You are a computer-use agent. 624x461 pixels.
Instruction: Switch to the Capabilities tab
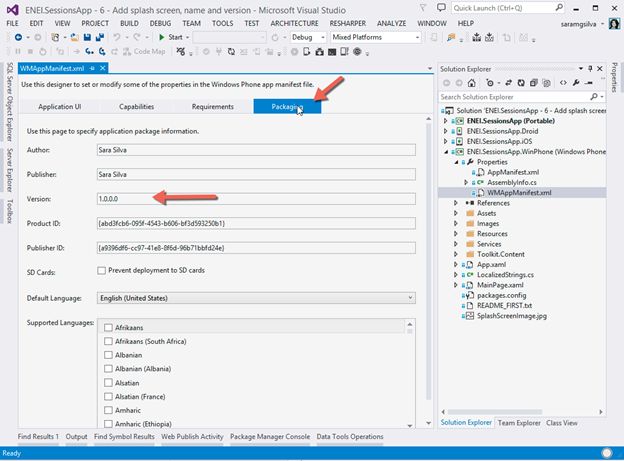coord(136,106)
